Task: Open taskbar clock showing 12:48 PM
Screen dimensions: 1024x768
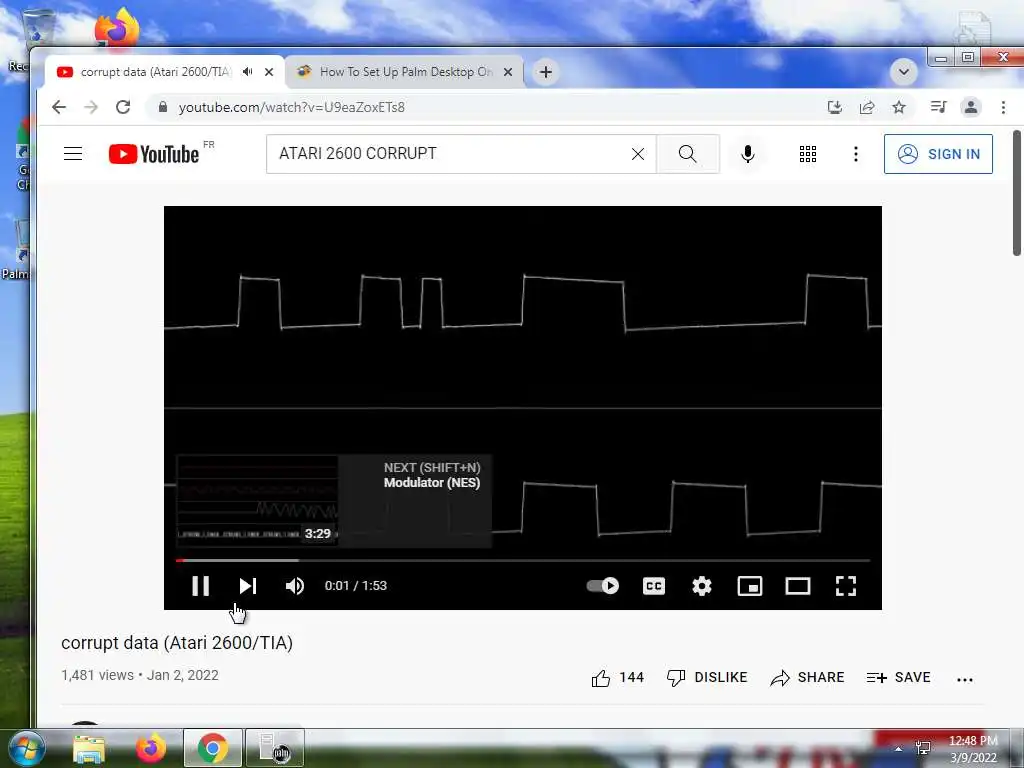Action: tap(972, 749)
